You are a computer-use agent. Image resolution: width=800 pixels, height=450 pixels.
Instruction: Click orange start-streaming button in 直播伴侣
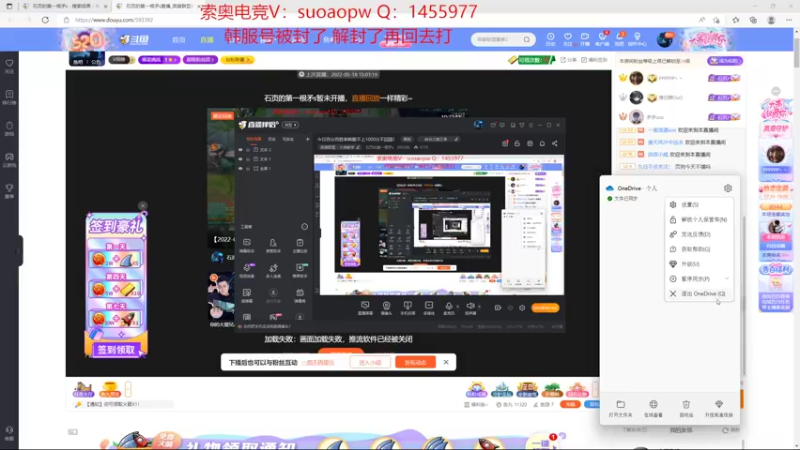[545, 308]
